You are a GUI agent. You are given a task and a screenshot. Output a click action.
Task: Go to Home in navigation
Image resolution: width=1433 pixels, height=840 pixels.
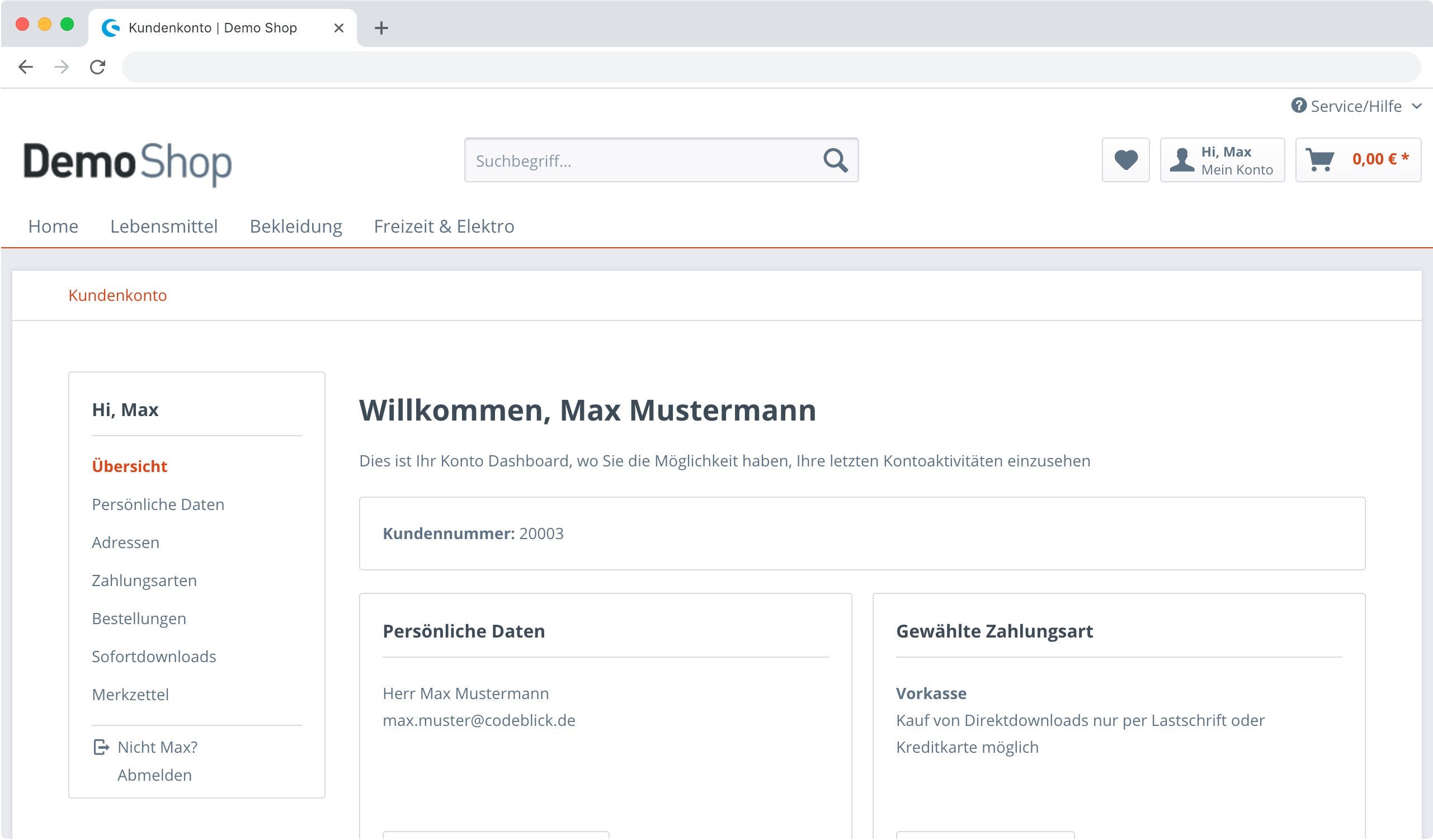[x=54, y=226]
